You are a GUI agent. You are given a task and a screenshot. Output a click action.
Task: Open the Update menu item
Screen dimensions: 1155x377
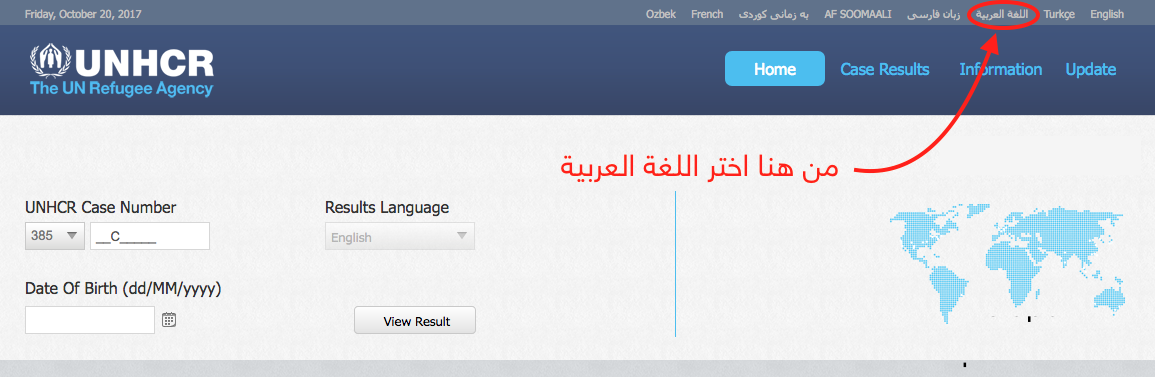(1090, 69)
